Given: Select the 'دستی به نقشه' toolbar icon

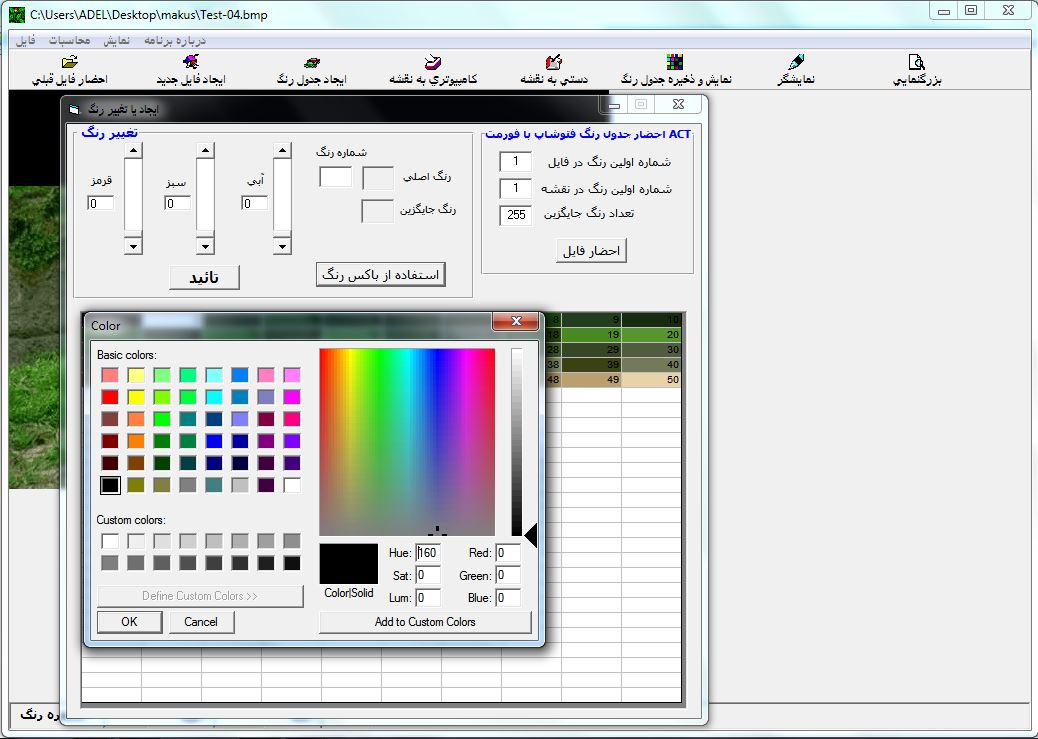Looking at the screenshot, I should point(554,63).
